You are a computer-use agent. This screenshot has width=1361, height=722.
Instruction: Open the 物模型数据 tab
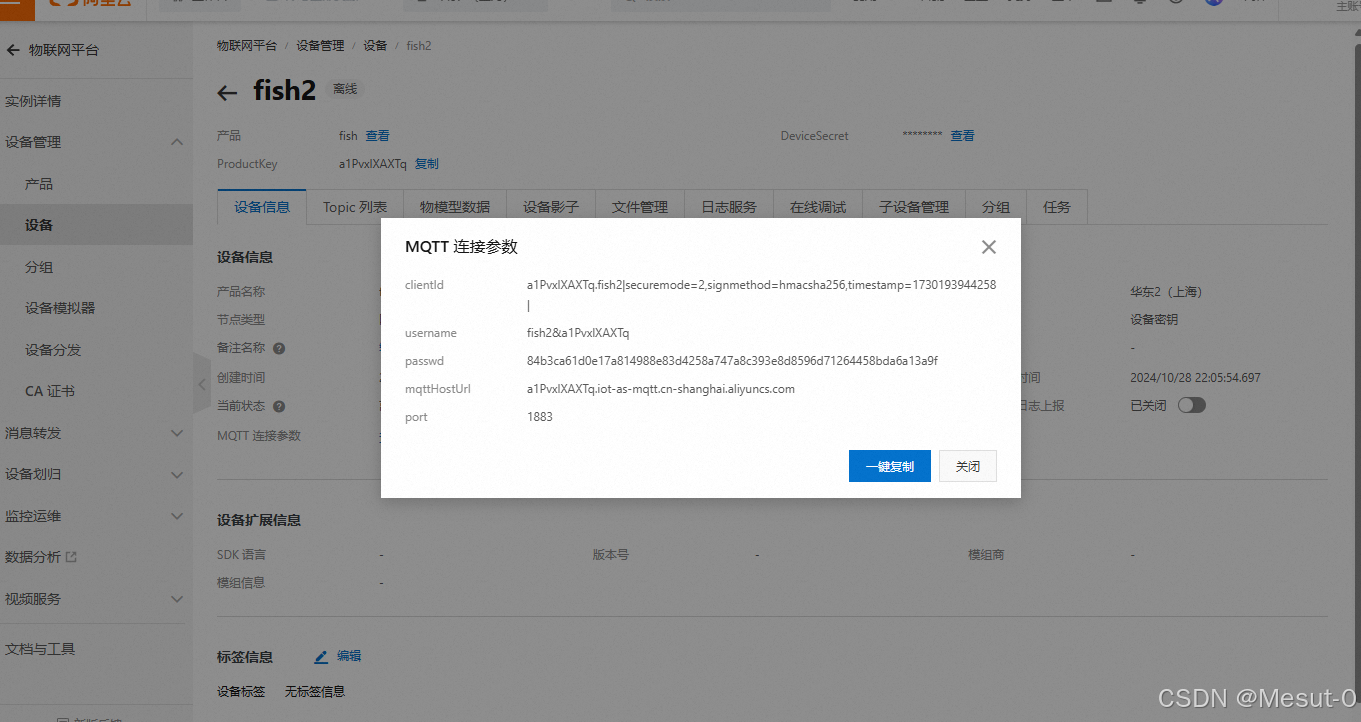[455, 207]
